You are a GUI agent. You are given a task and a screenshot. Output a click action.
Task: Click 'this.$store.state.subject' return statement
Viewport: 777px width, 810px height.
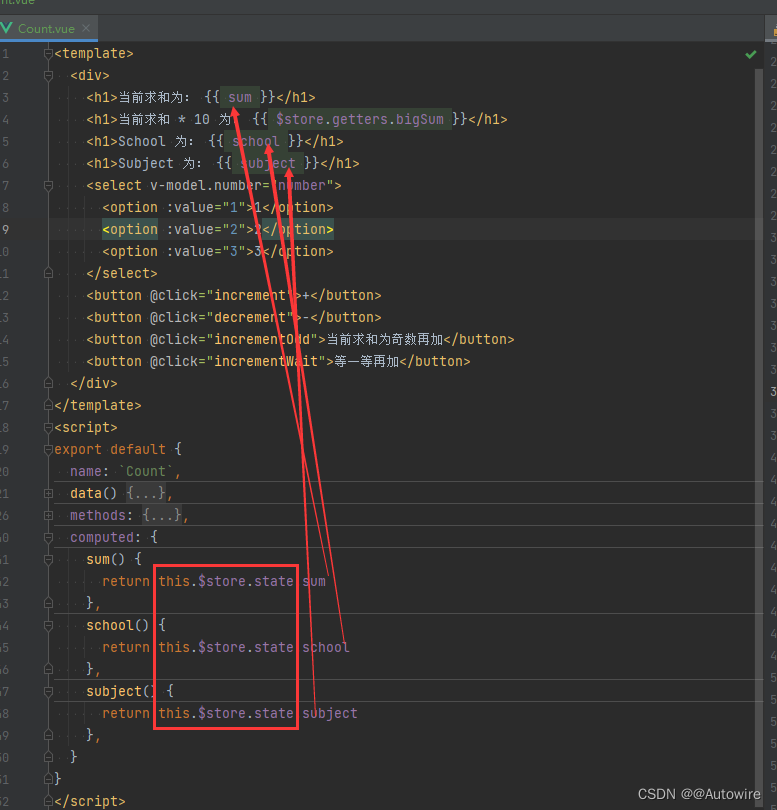point(230,714)
